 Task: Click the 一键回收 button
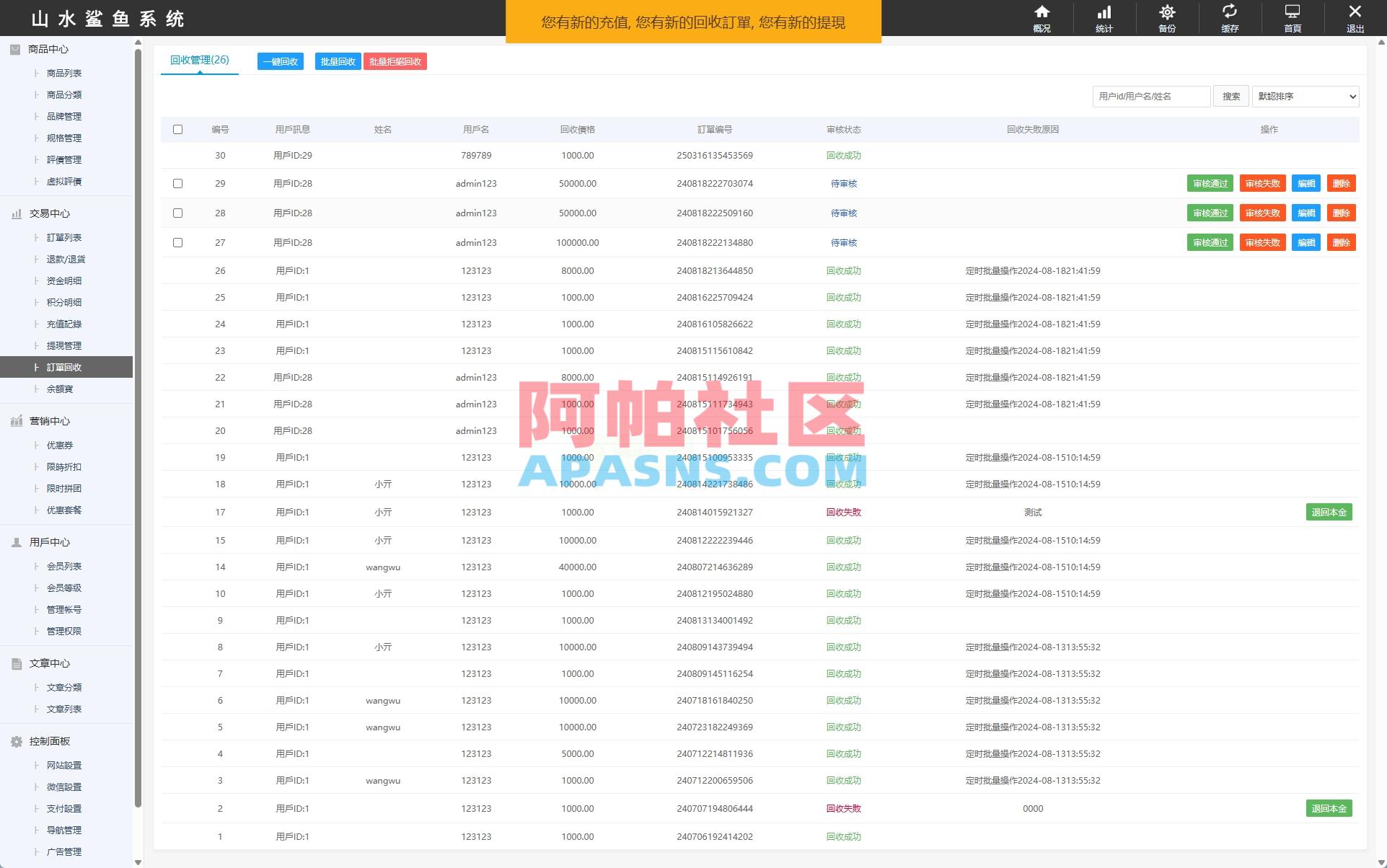(280, 61)
